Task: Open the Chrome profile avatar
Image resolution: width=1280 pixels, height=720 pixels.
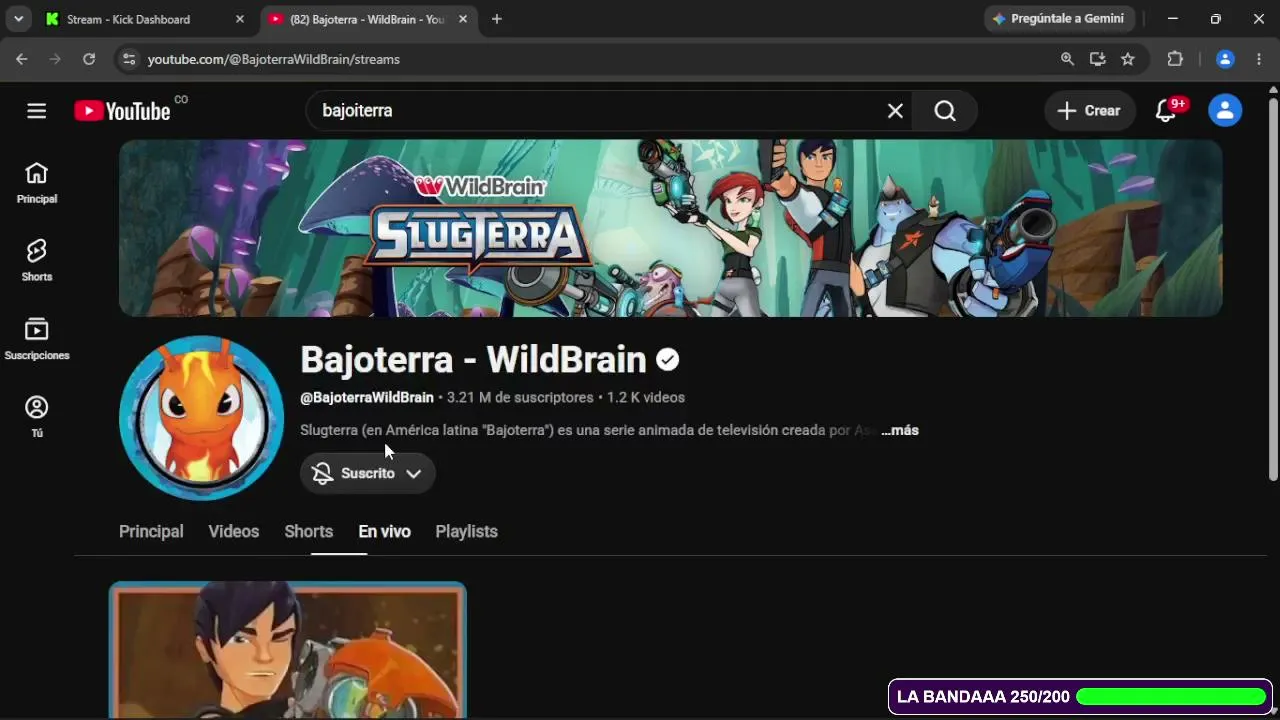Action: point(1225,59)
